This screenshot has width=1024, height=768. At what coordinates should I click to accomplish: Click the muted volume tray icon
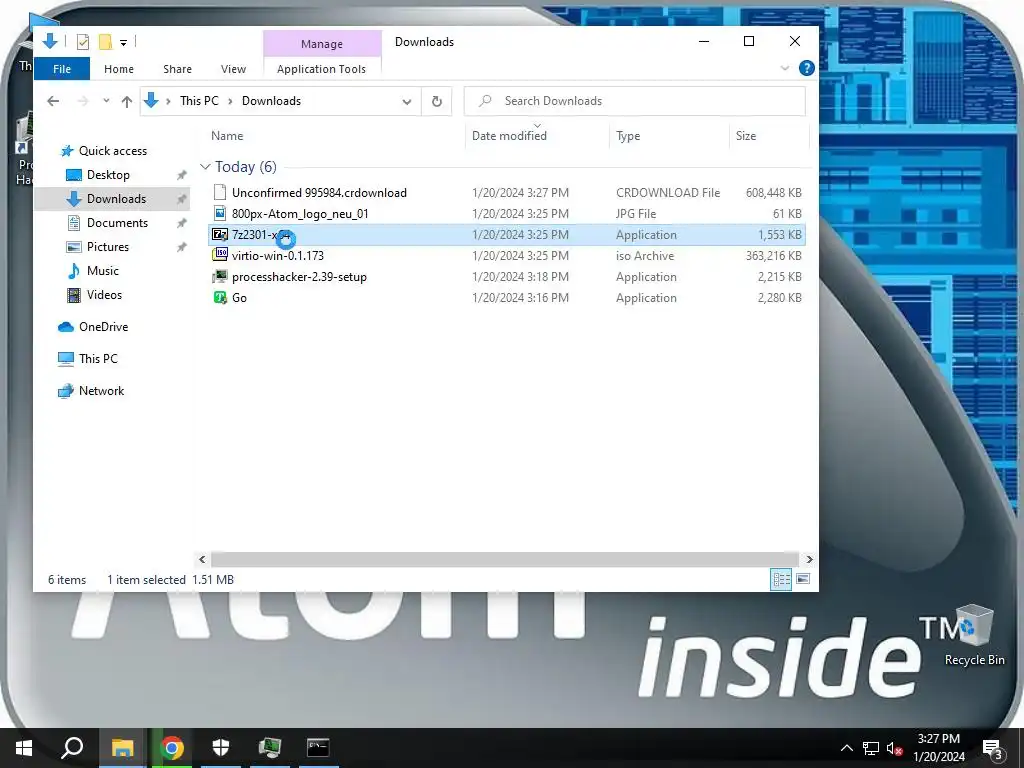coord(894,748)
